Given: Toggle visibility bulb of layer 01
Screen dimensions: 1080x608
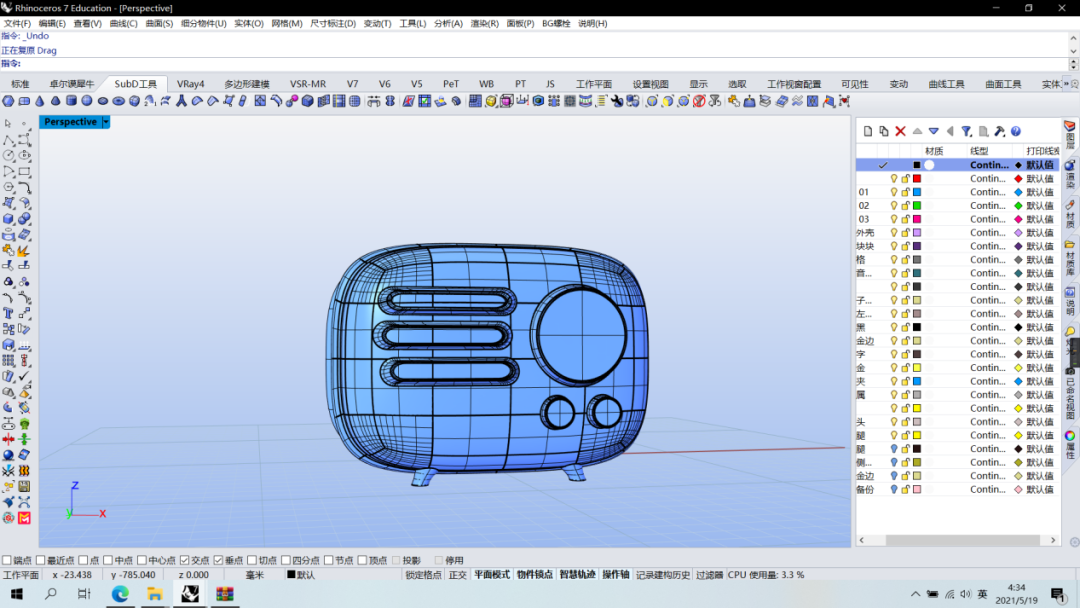Looking at the screenshot, I should point(894,192).
